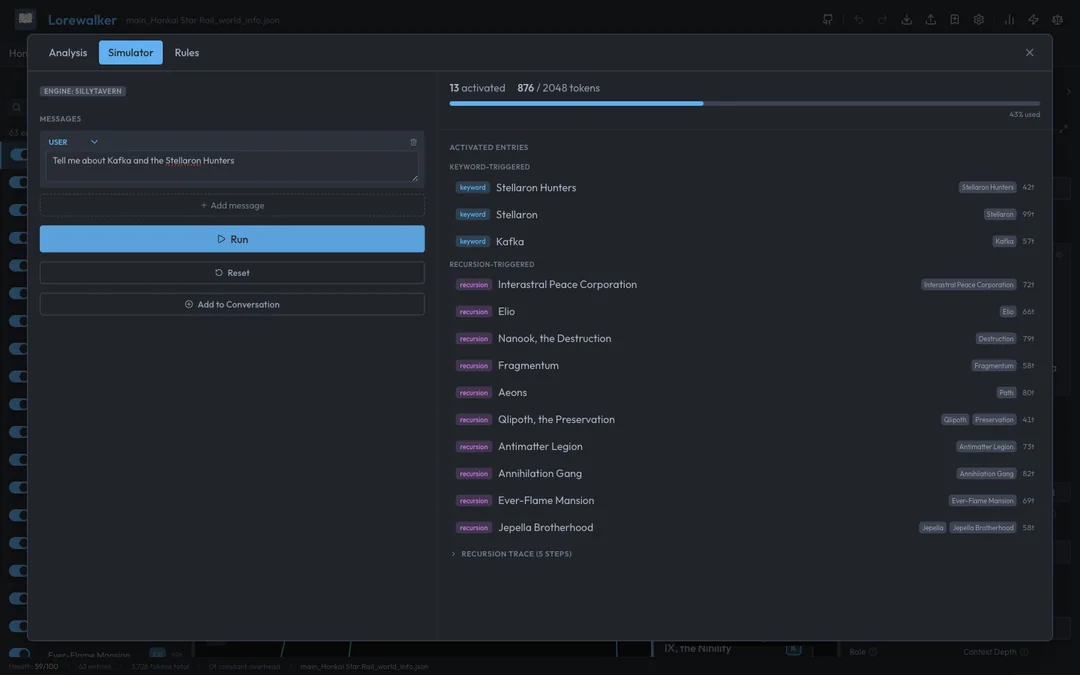Image resolution: width=1080 pixels, height=675 pixels.
Task: Click the download icon in top toolbar
Action: click(906, 20)
